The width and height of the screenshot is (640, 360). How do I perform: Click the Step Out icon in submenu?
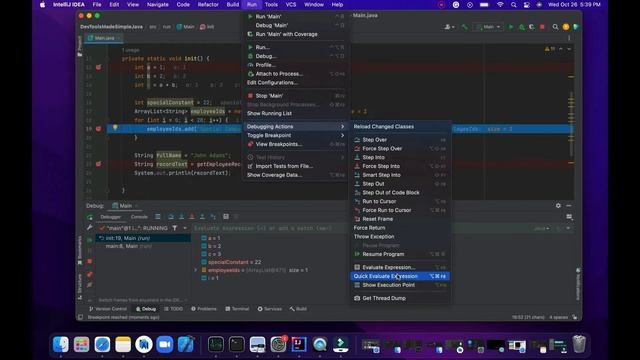[357, 184]
